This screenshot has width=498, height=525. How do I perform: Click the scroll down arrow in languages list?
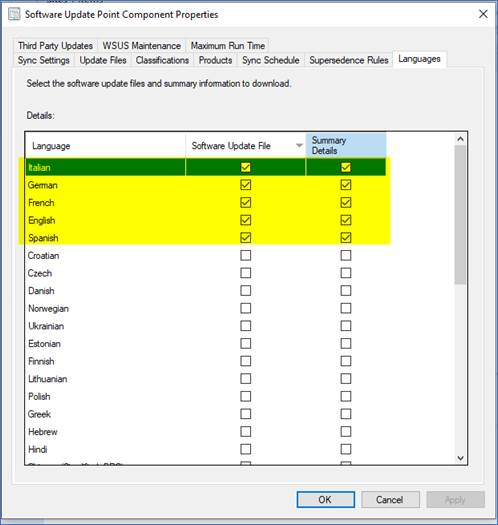[460, 458]
